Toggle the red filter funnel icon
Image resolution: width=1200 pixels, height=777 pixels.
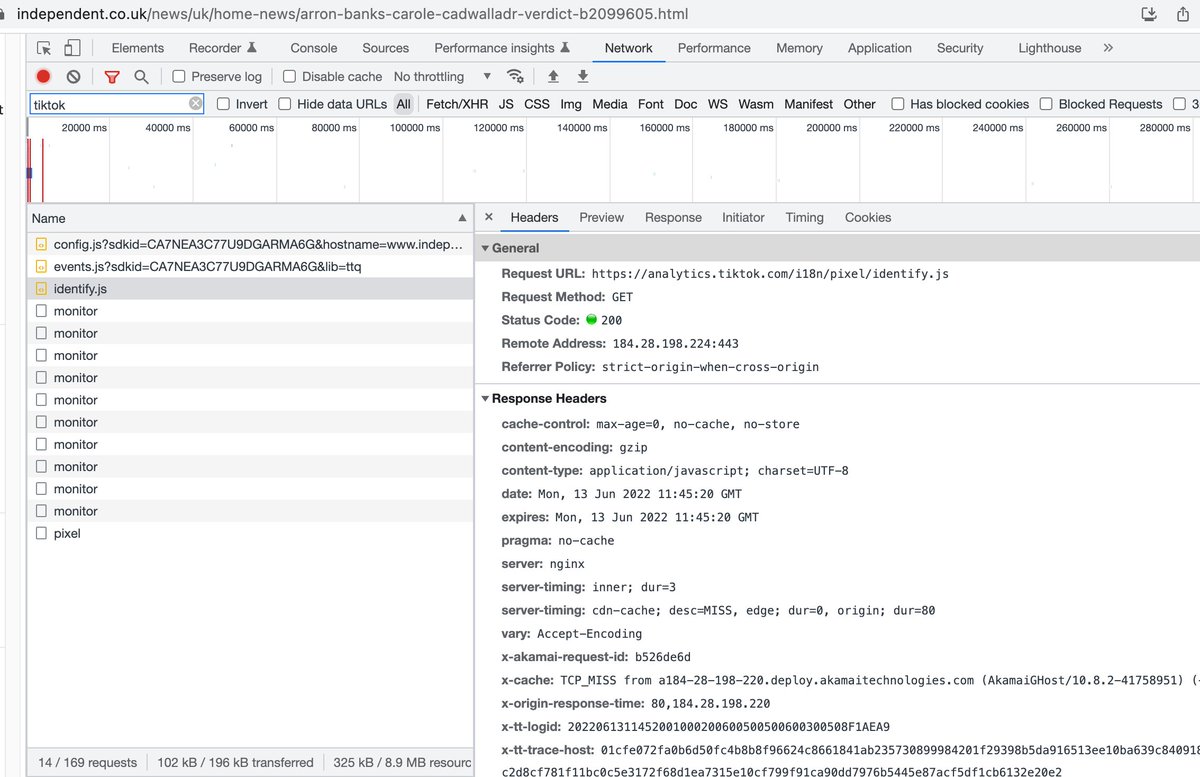pos(112,76)
